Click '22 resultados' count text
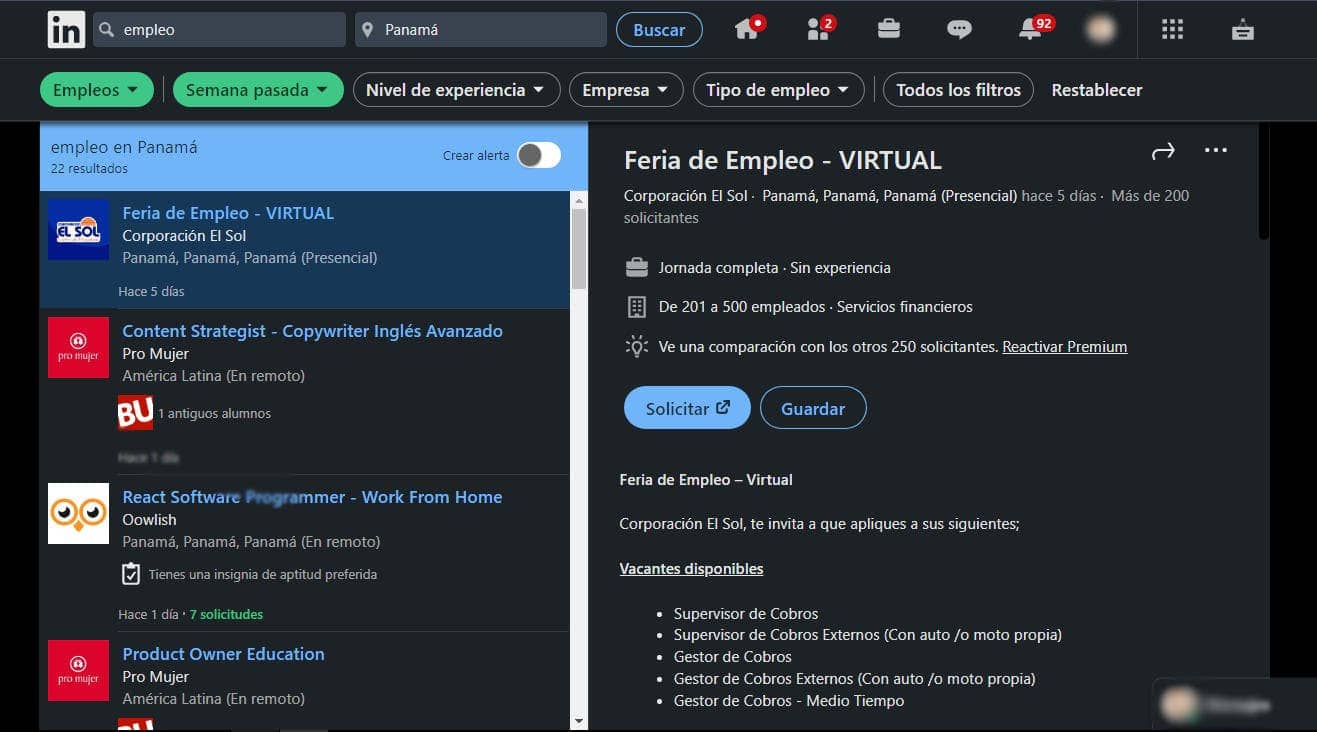The width and height of the screenshot is (1317, 732). (x=89, y=169)
